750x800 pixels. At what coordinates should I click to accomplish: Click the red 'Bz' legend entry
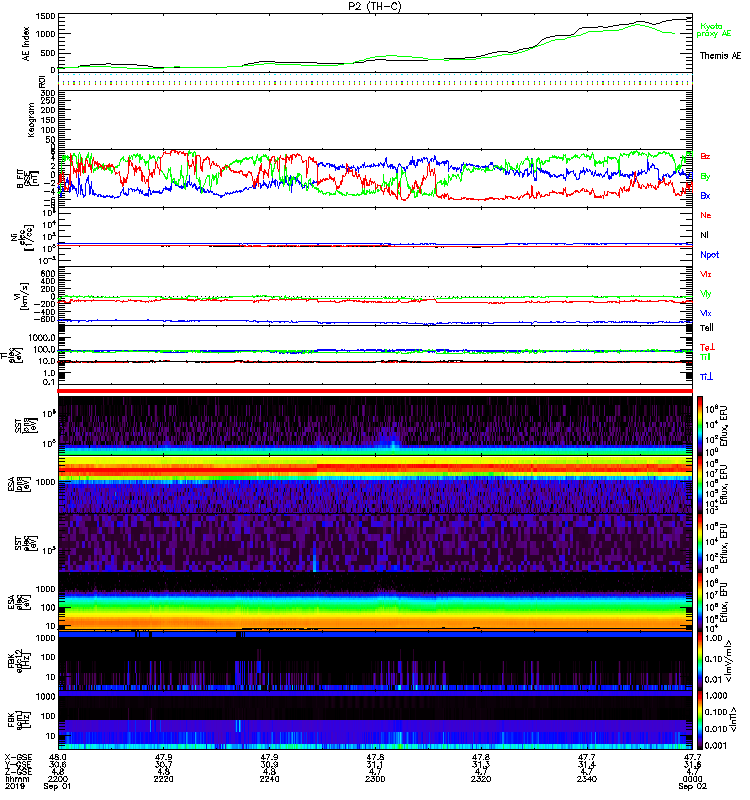click(x=705, y=156)
